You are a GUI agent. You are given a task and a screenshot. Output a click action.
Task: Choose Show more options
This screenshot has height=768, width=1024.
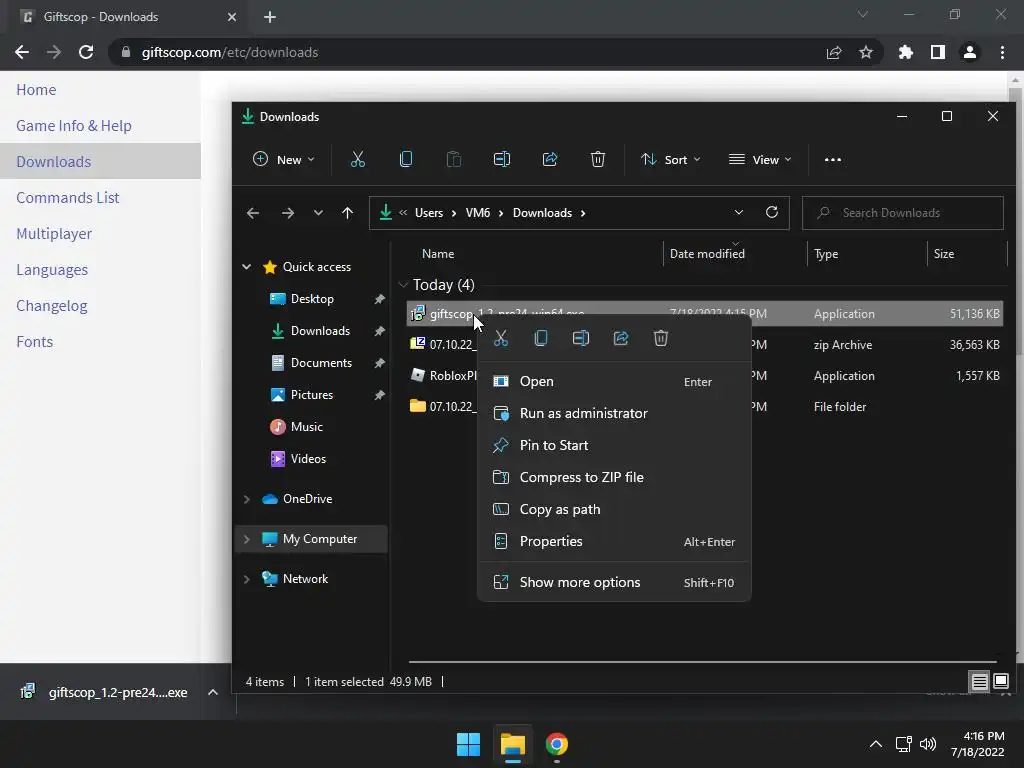614,583
